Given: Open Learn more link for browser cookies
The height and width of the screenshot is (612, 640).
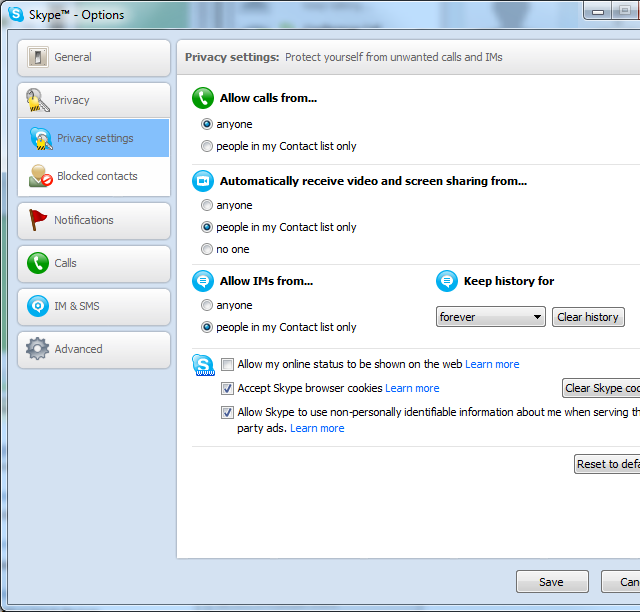Looking at the screenshot, I should click(x=412, y=388).
